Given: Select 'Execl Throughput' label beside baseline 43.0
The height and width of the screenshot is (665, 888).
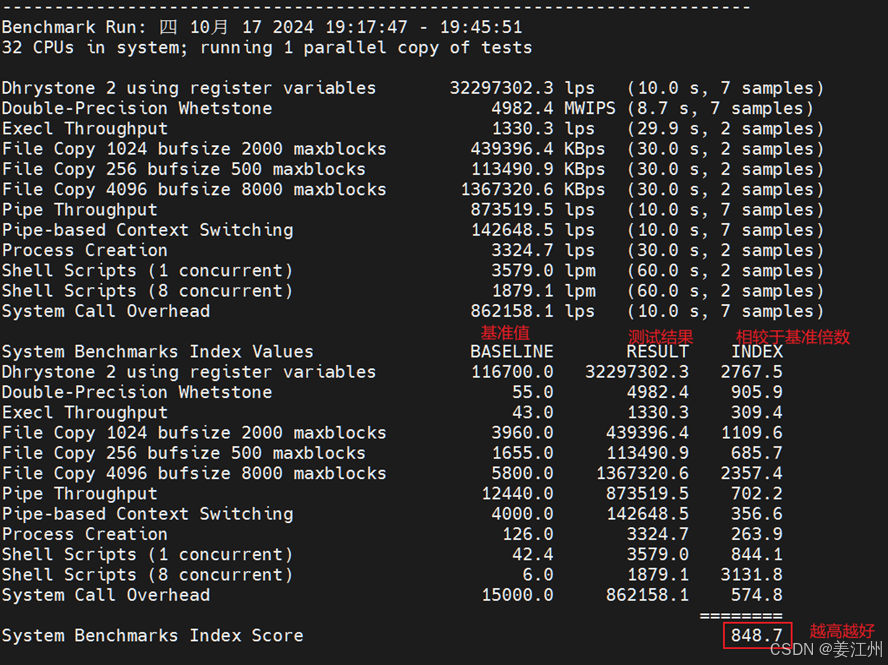Looking at the screenshot, I should tap(84, 413).
